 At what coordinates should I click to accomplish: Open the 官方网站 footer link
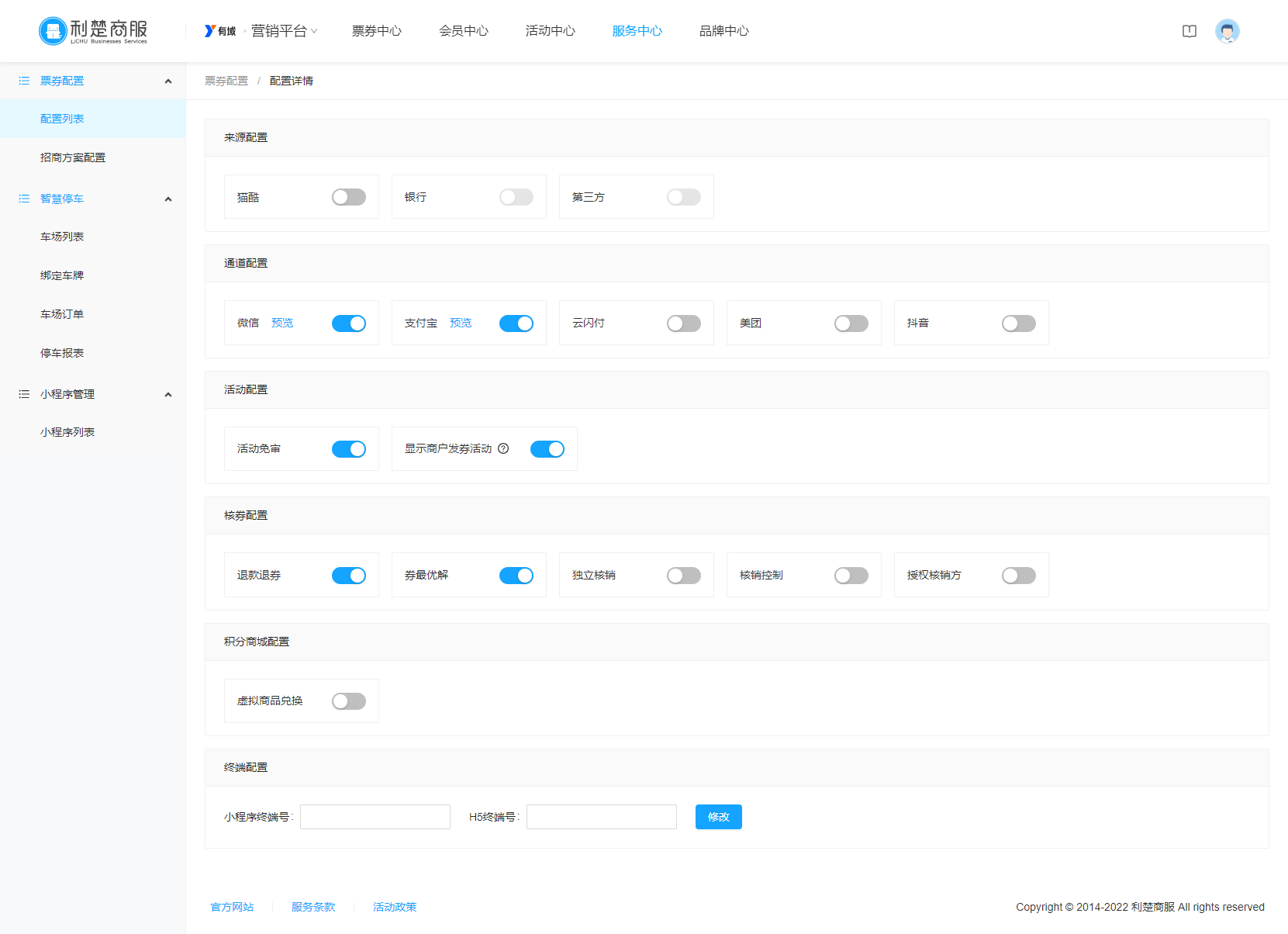pyautogui.click(x=233, y=907)
